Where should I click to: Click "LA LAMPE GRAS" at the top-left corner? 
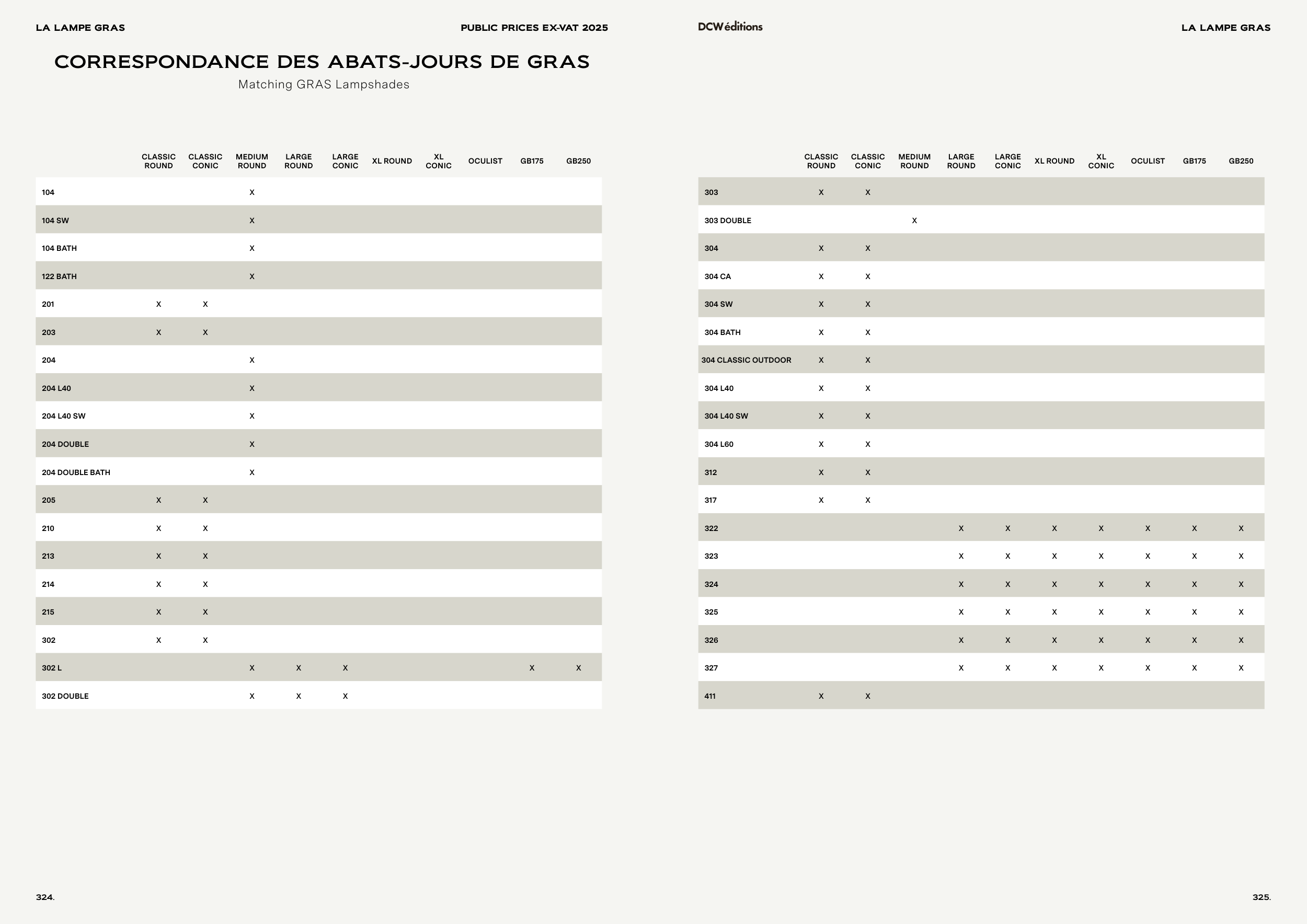click(81, 28)
